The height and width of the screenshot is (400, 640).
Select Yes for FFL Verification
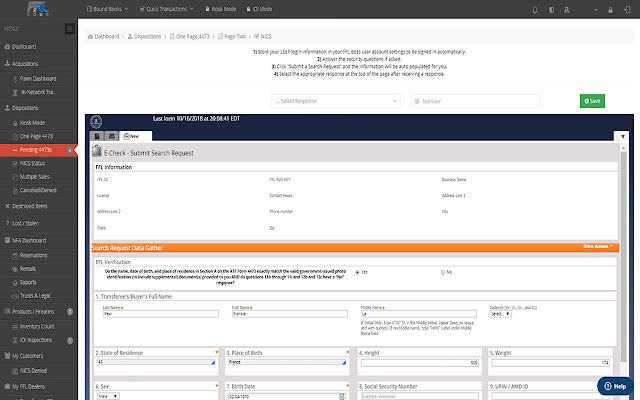[x=358, y=272]
